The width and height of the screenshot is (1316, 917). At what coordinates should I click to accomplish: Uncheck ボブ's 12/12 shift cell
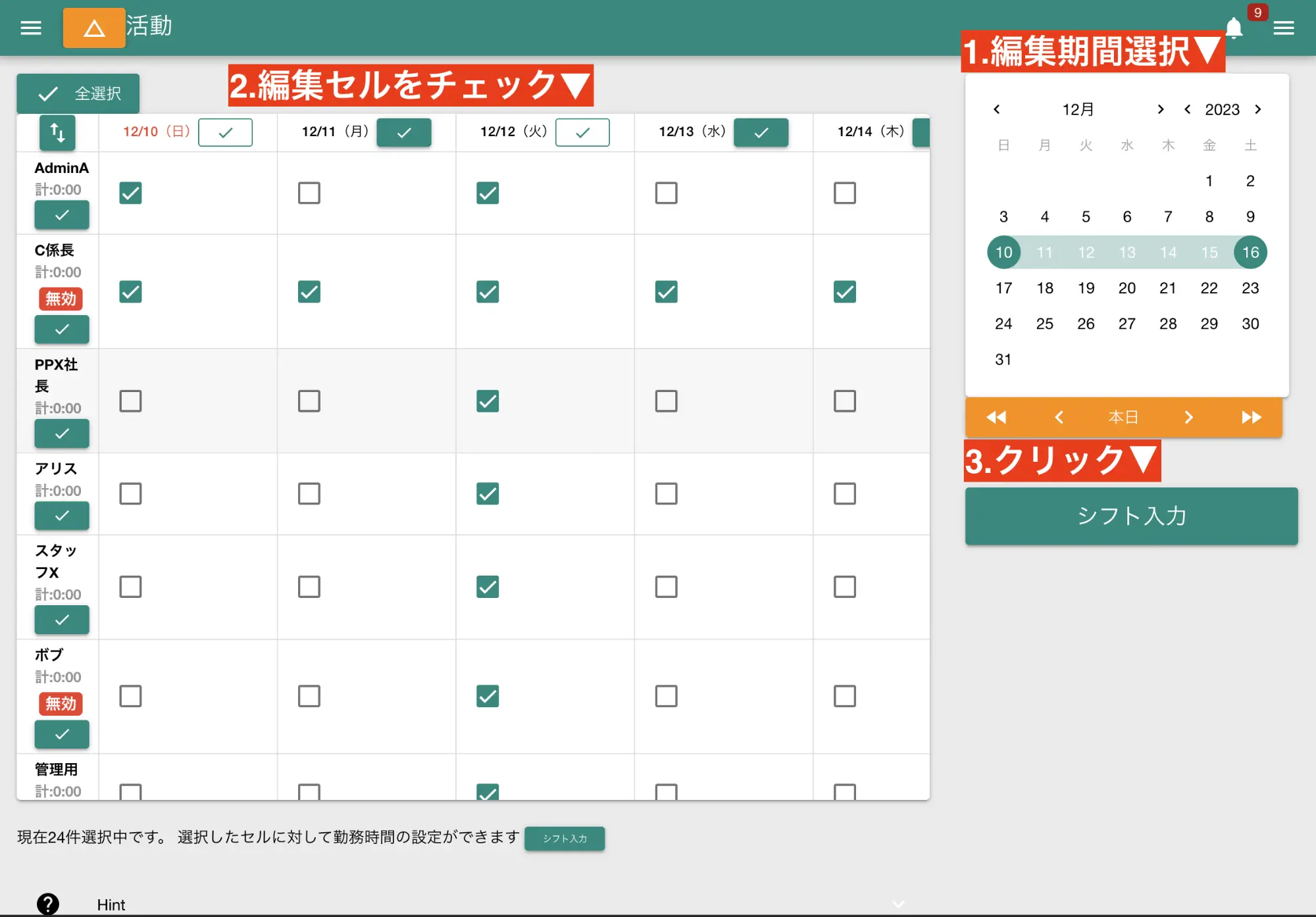pos(487,696)
